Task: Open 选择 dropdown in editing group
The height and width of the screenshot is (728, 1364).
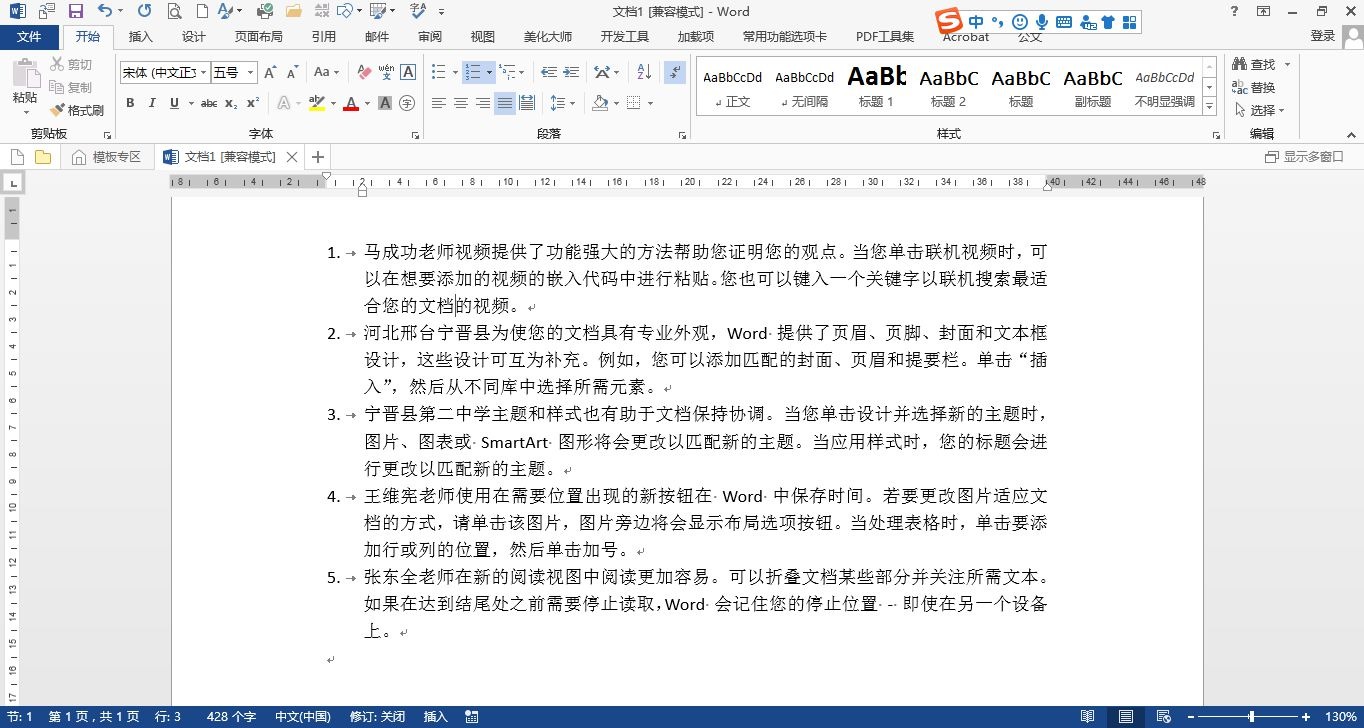Action: [x=1259, y=110]
